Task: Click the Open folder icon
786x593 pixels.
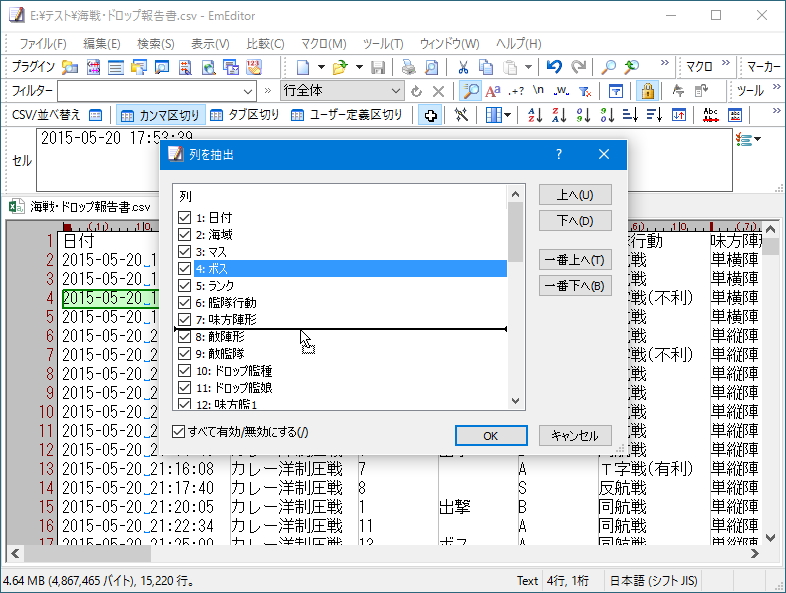Action: click(340, 67)
